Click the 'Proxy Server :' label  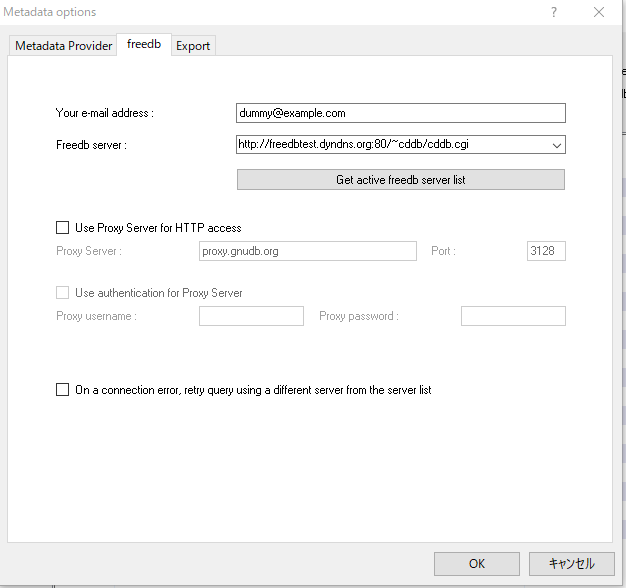pos(89,251)
